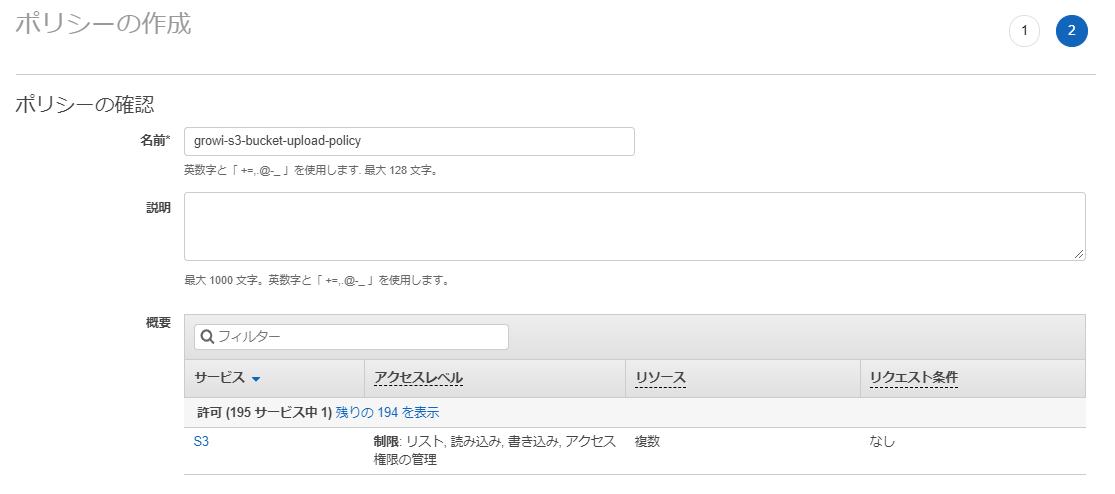Click the 許可 (195 サービス中 1) text
Viewport: 1115px width, 494px height.
tap(265, 412)
